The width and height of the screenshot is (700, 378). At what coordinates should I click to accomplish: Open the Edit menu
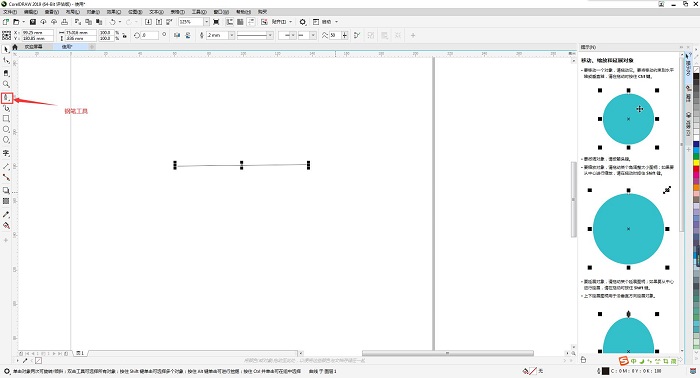(31, 12)
